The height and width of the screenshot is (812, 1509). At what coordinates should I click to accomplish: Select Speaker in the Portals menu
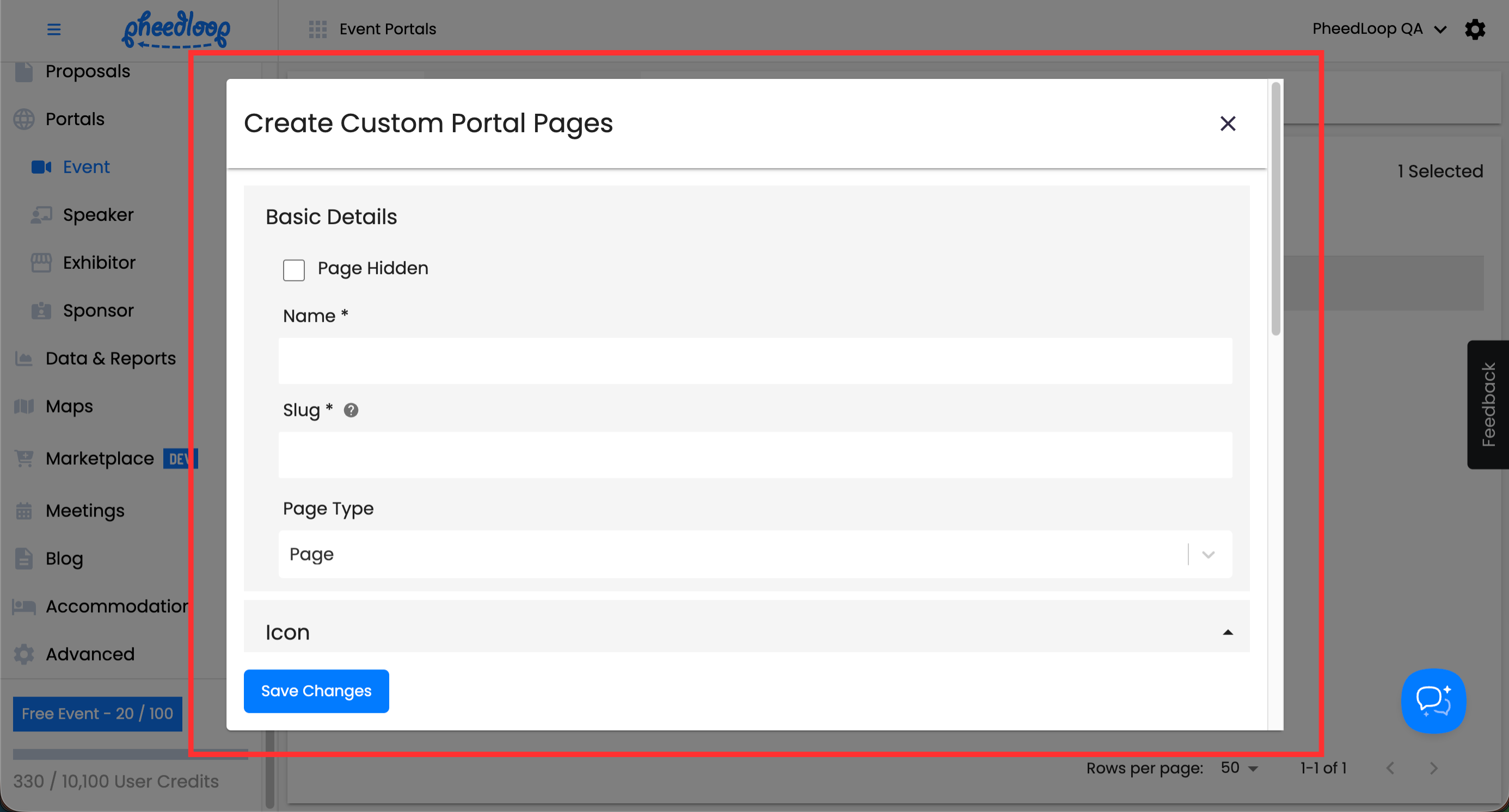tap(98, 215)
